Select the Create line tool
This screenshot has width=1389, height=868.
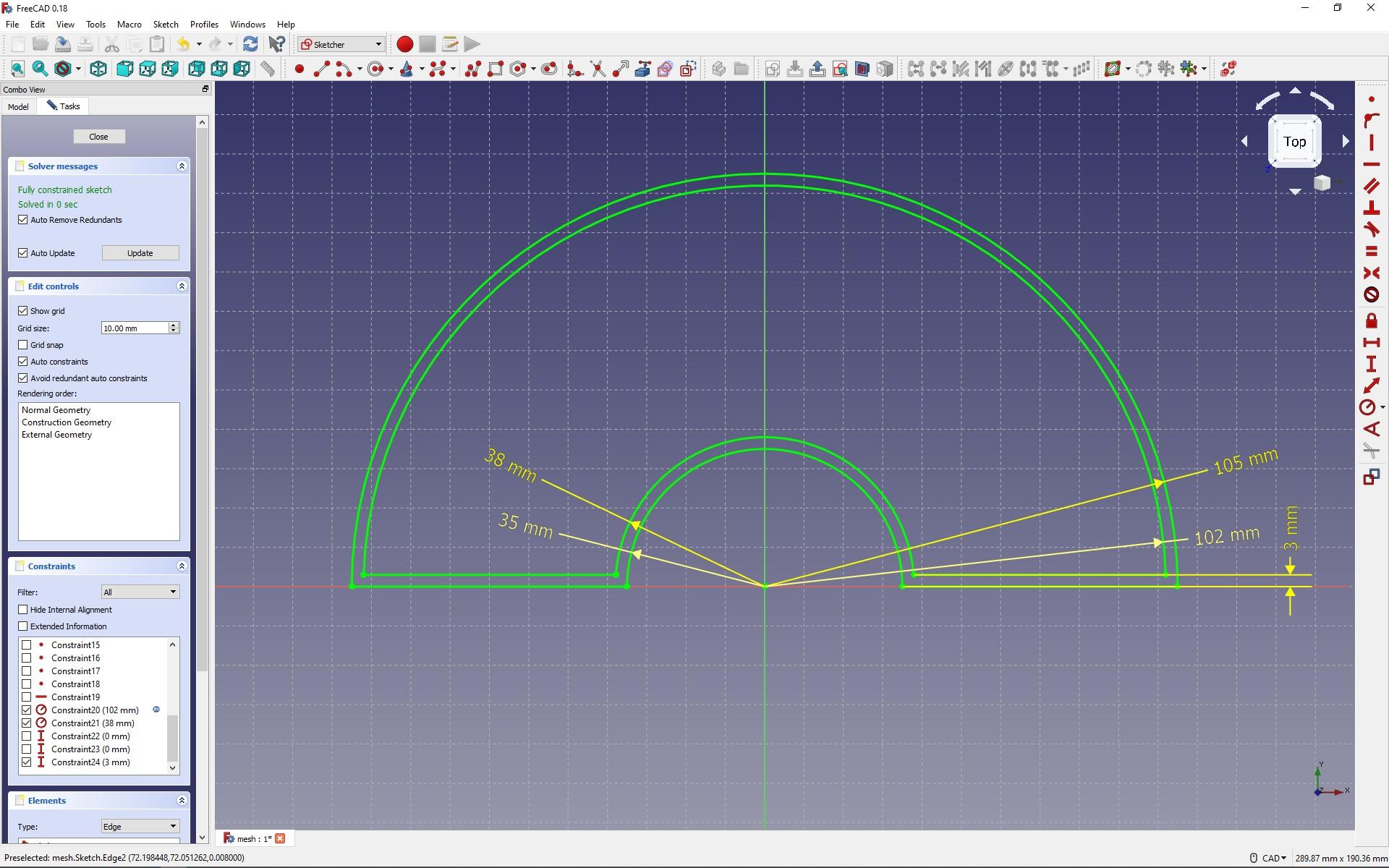point(321,69)
